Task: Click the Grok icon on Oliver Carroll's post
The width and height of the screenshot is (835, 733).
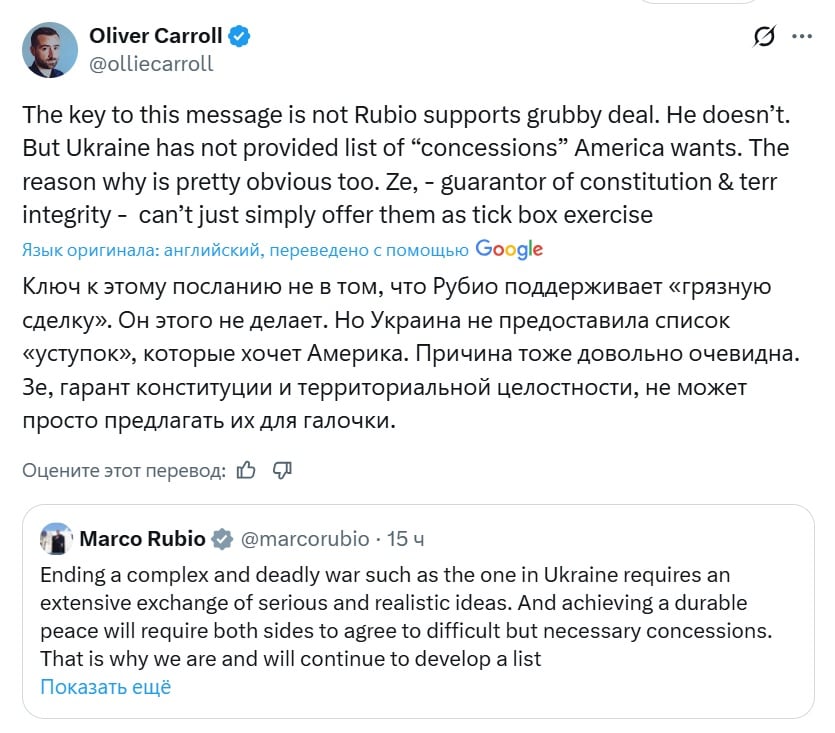Action: pos(764,37)
